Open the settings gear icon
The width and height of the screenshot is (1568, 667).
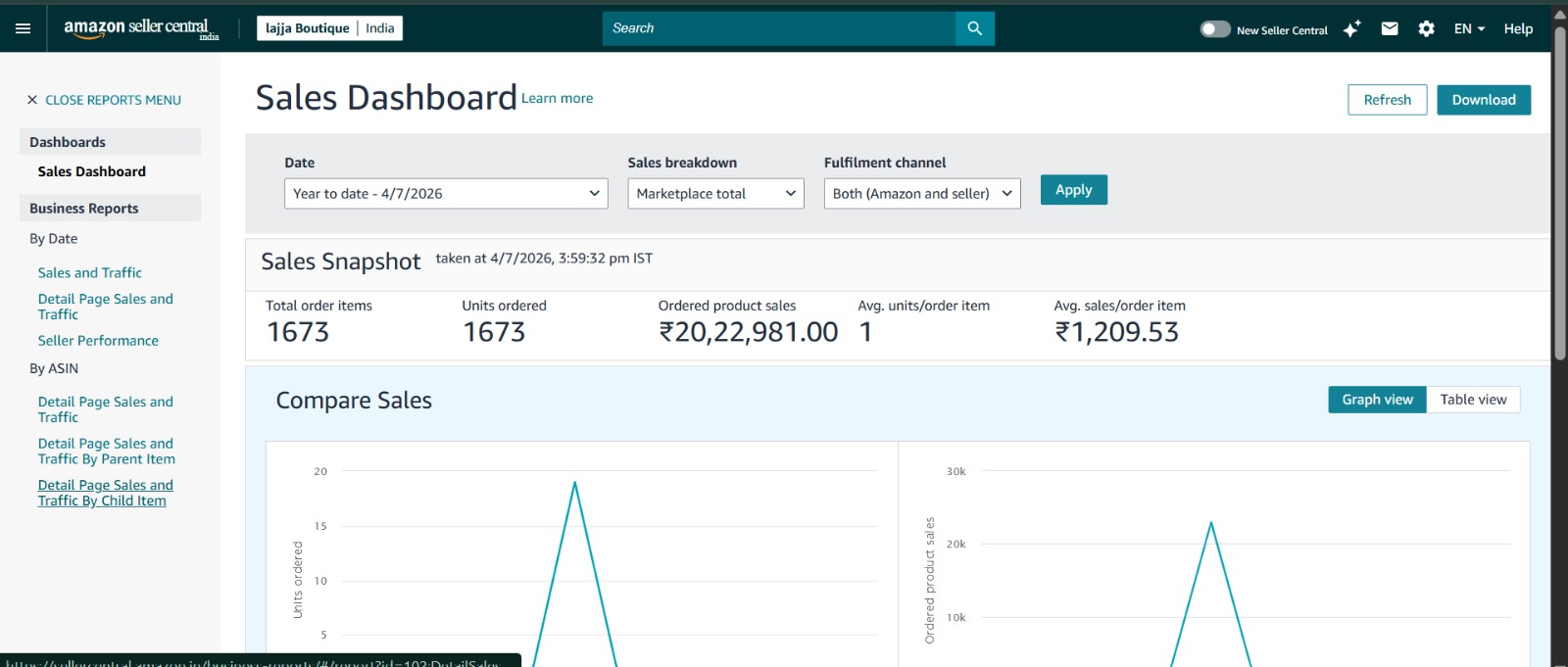click(x=1427, y=28)
